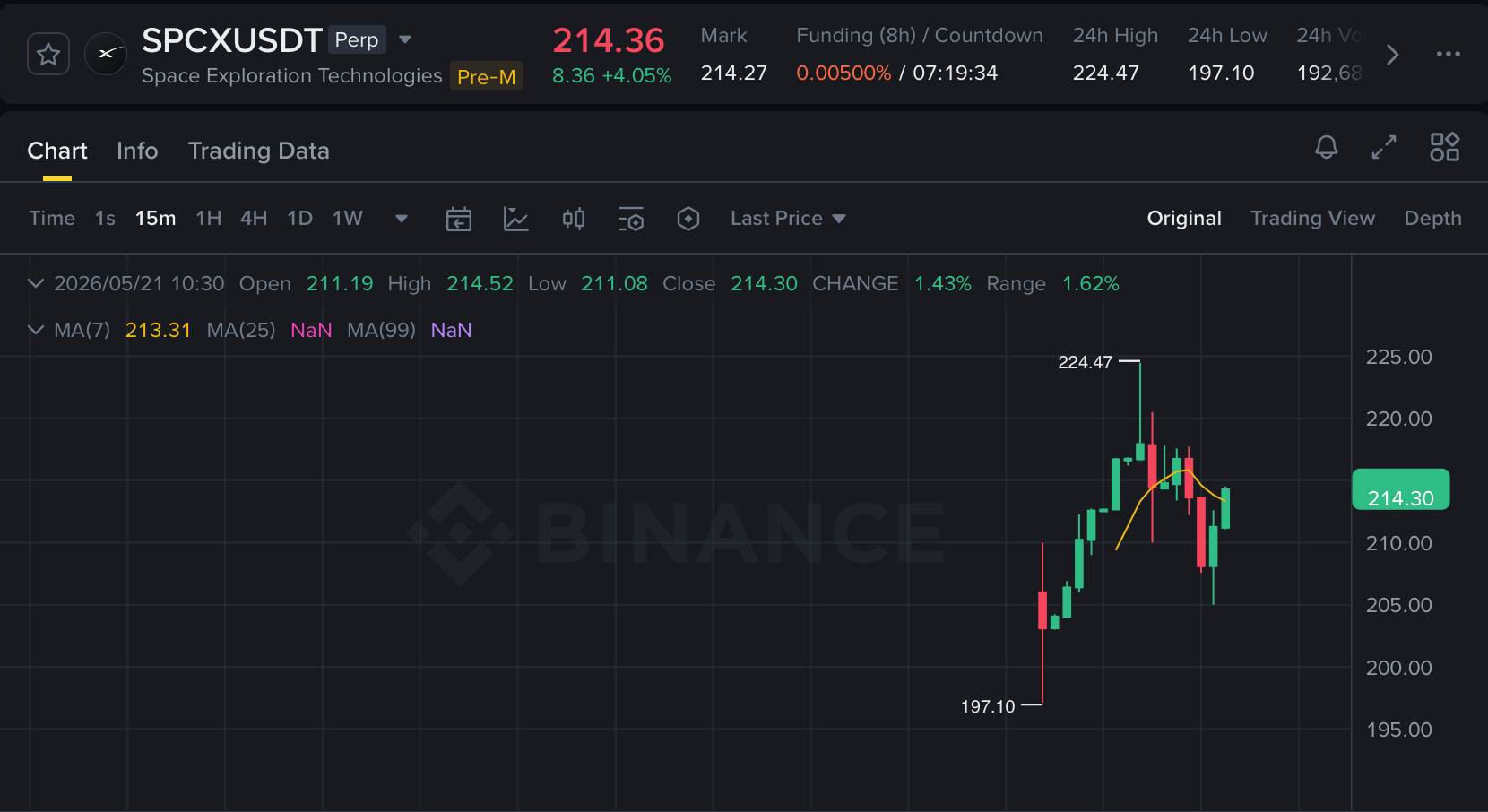Select the 1H interval
Screen dimensions: 1488x812
(x=209, y=218)
